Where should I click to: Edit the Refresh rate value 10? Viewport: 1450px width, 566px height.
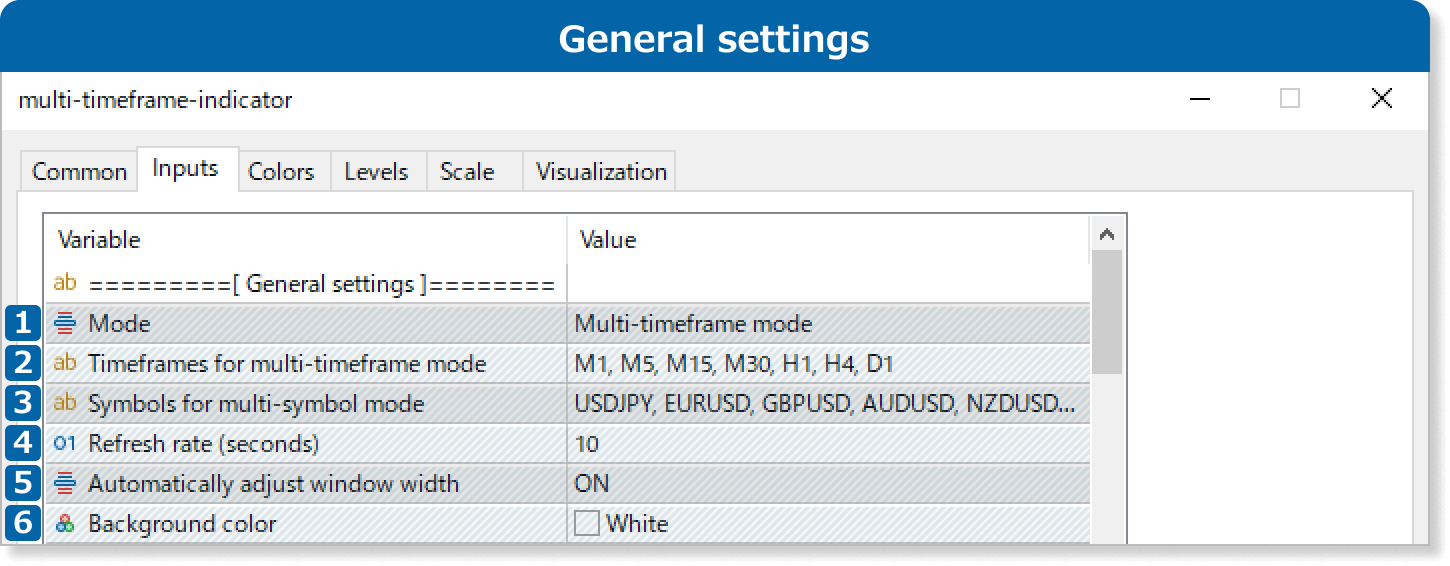[828, 443]
